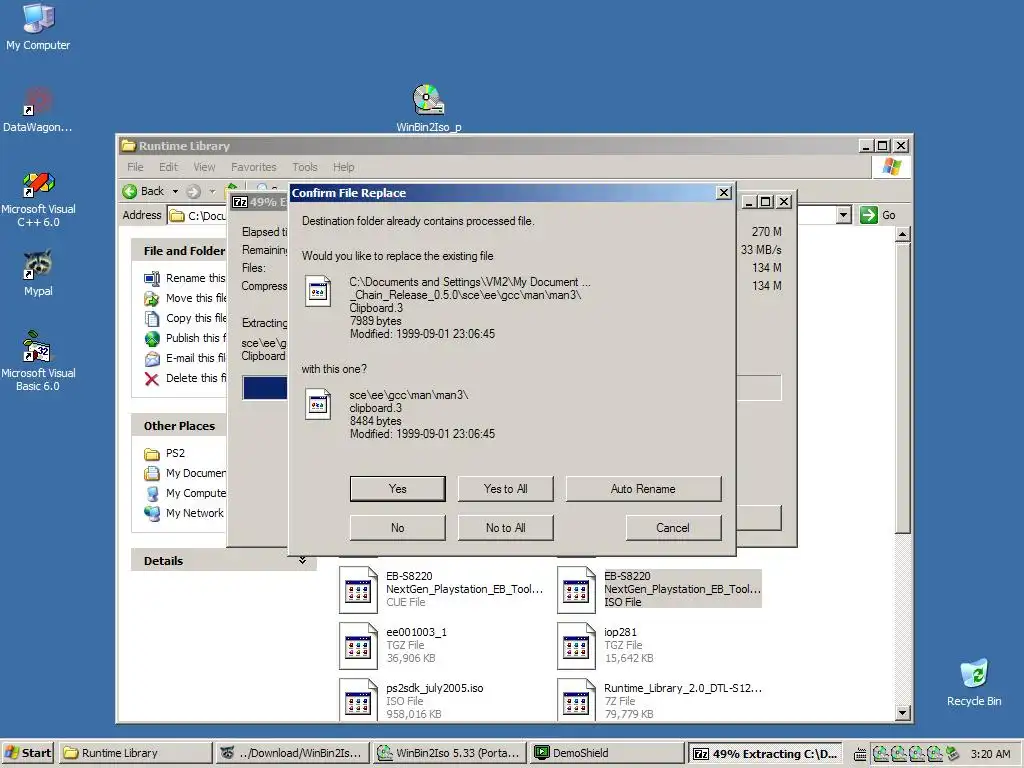Open Address bar dropdown arrow
1024x768 pixels.
coord(844,215)
